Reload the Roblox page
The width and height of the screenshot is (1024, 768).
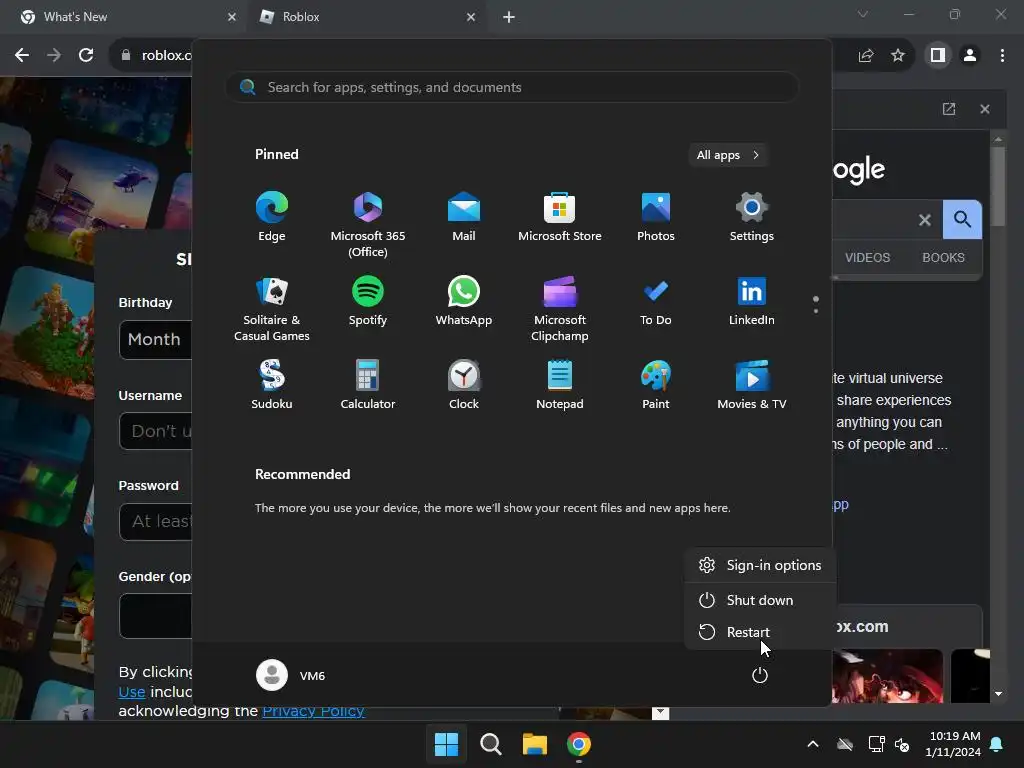click(86, 56)
